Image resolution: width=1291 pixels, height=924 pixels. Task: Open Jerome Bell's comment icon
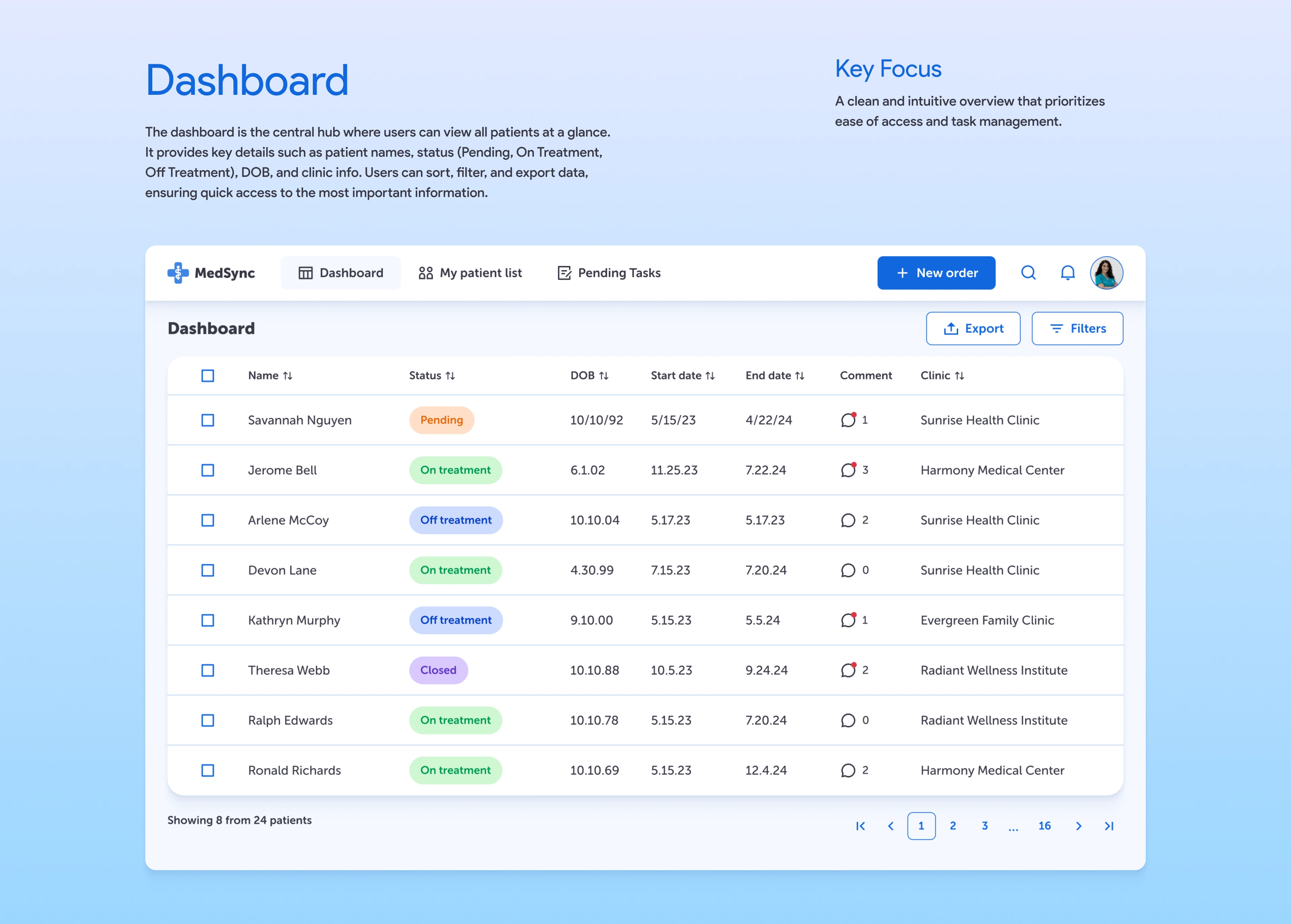click(x=848, y=470)
